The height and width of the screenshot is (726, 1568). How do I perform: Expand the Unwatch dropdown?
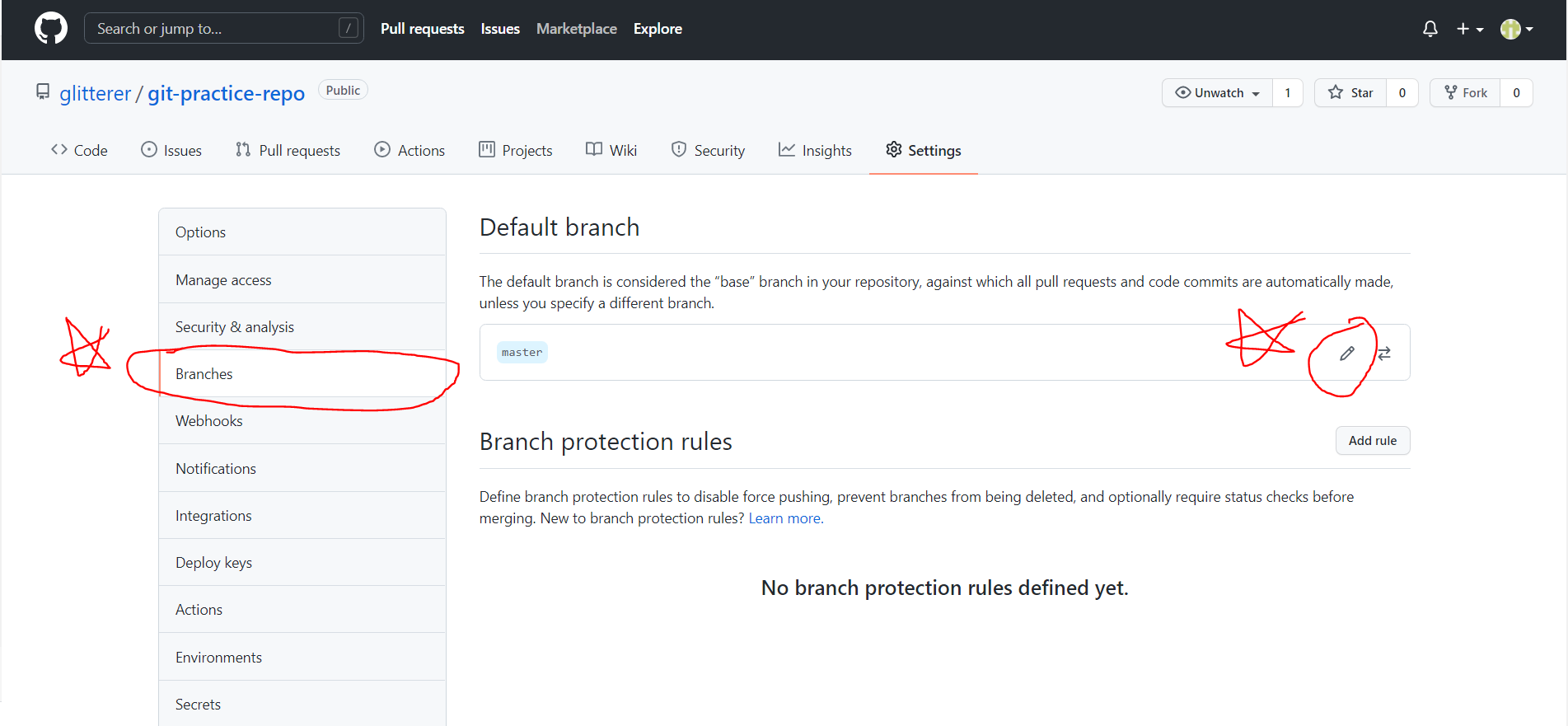tap(1217, 93)
